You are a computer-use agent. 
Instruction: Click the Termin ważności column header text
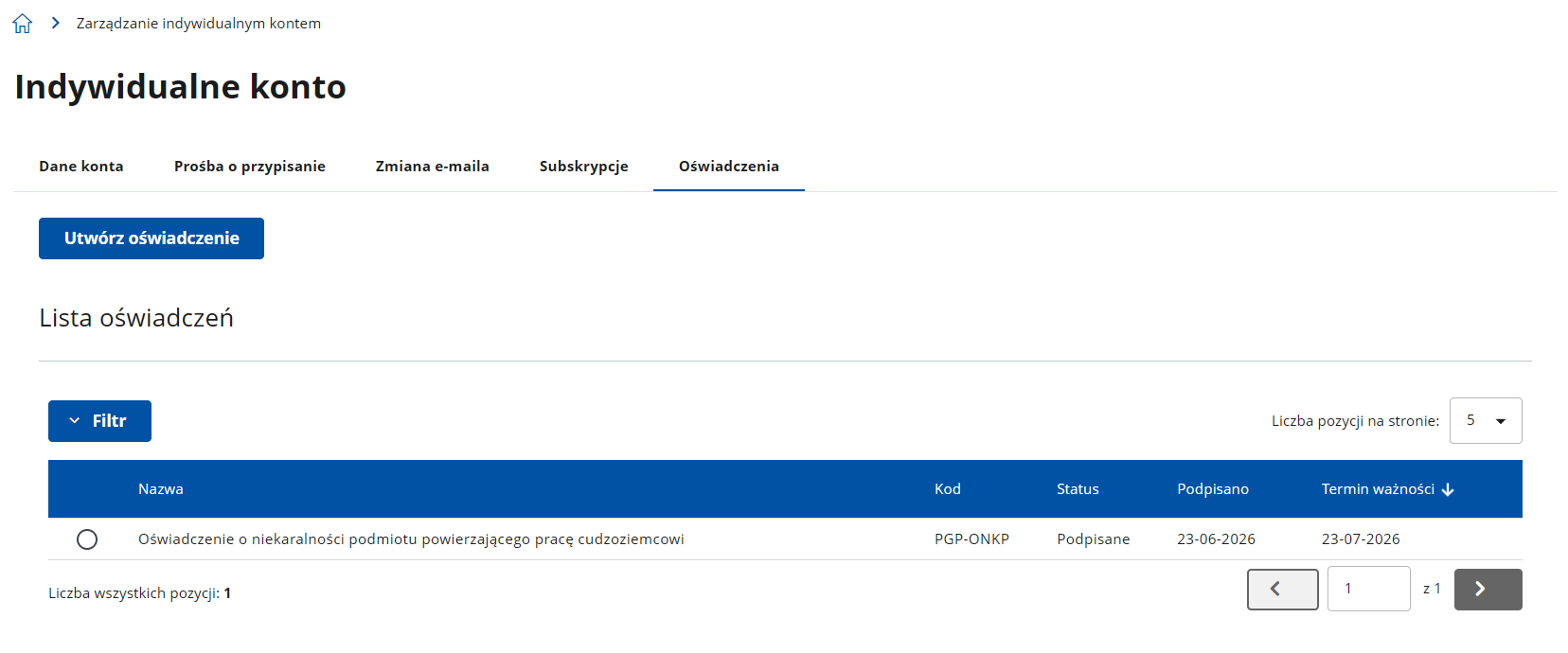(1378, 489)
